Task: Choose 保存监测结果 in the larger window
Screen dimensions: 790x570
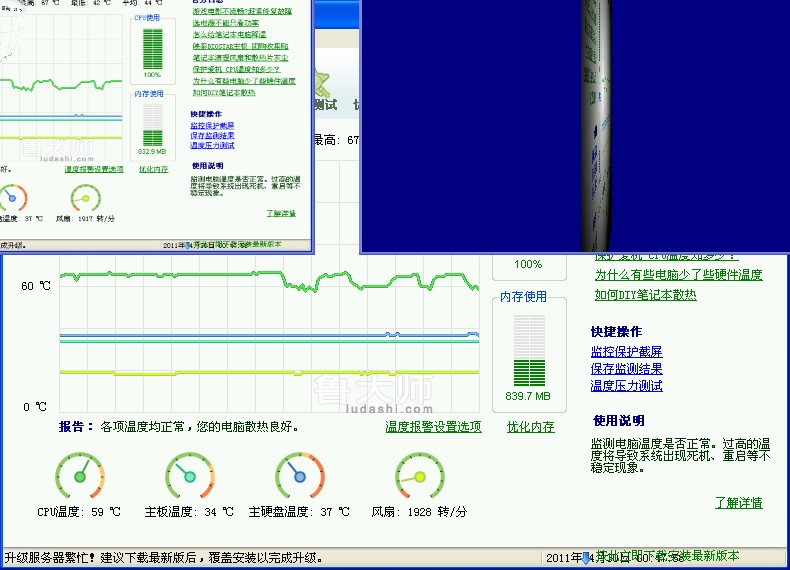Action: click(x=626, y=369)
